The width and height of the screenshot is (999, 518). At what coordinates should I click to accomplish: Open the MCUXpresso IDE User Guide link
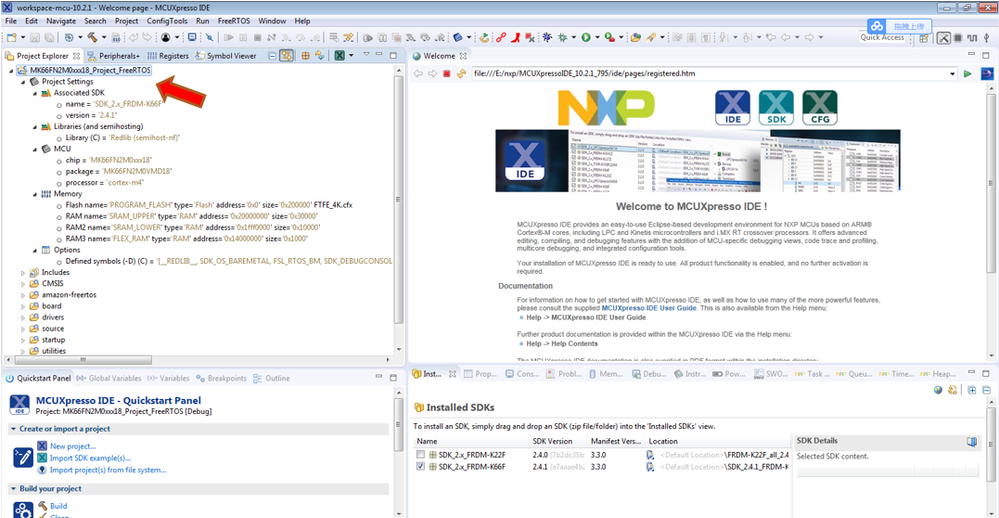point(649,308)
